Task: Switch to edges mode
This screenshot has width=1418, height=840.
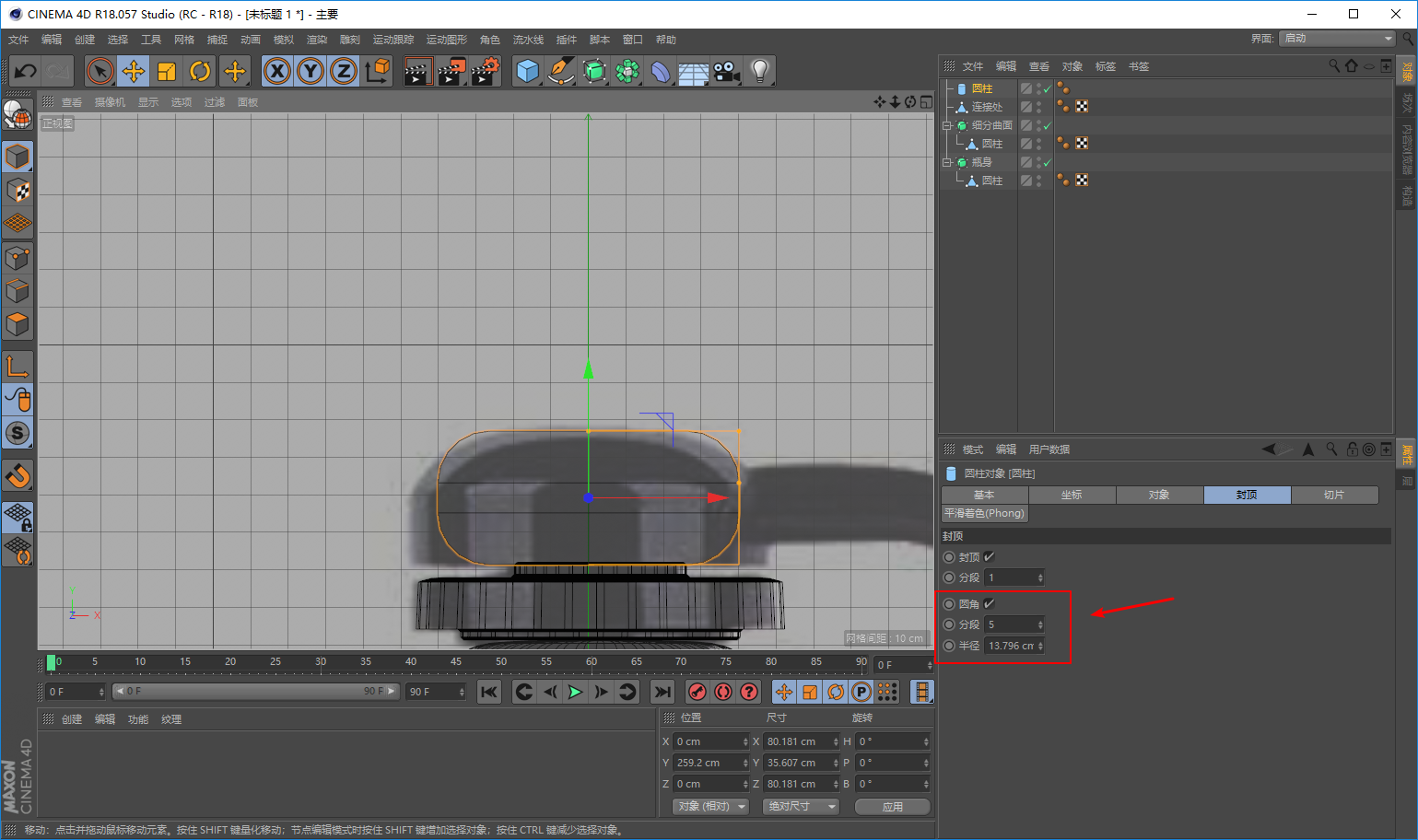Action: (x=18, y=291)
